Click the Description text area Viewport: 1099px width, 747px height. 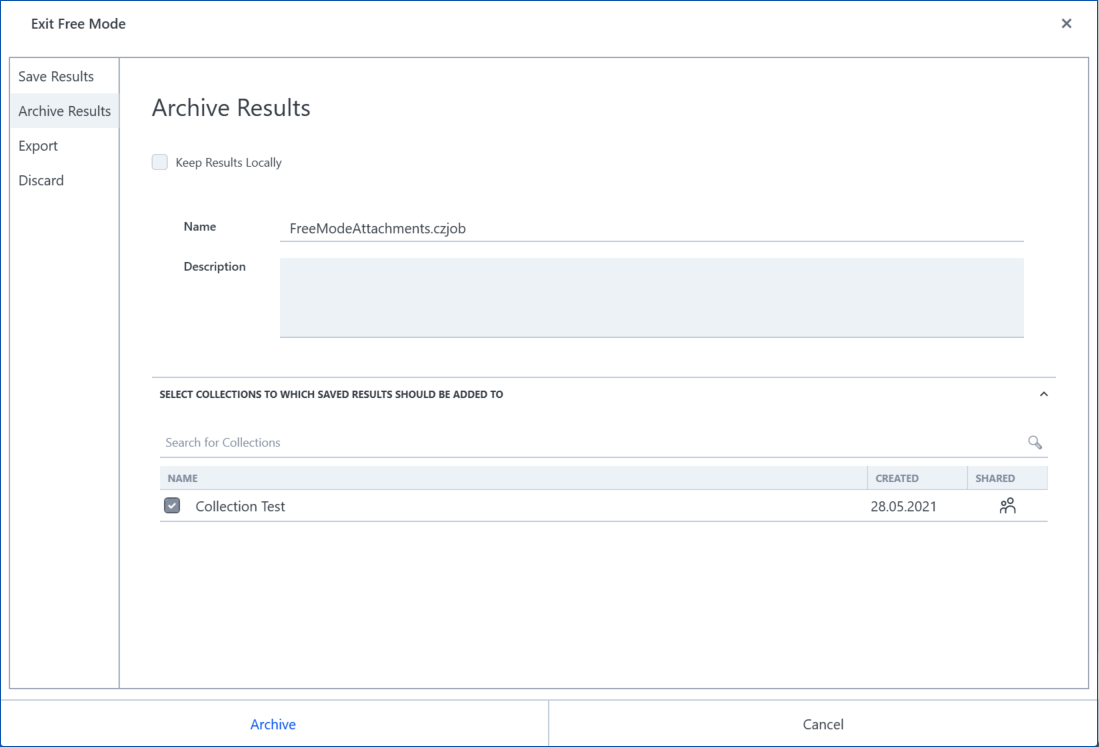(x=650, y=297)
